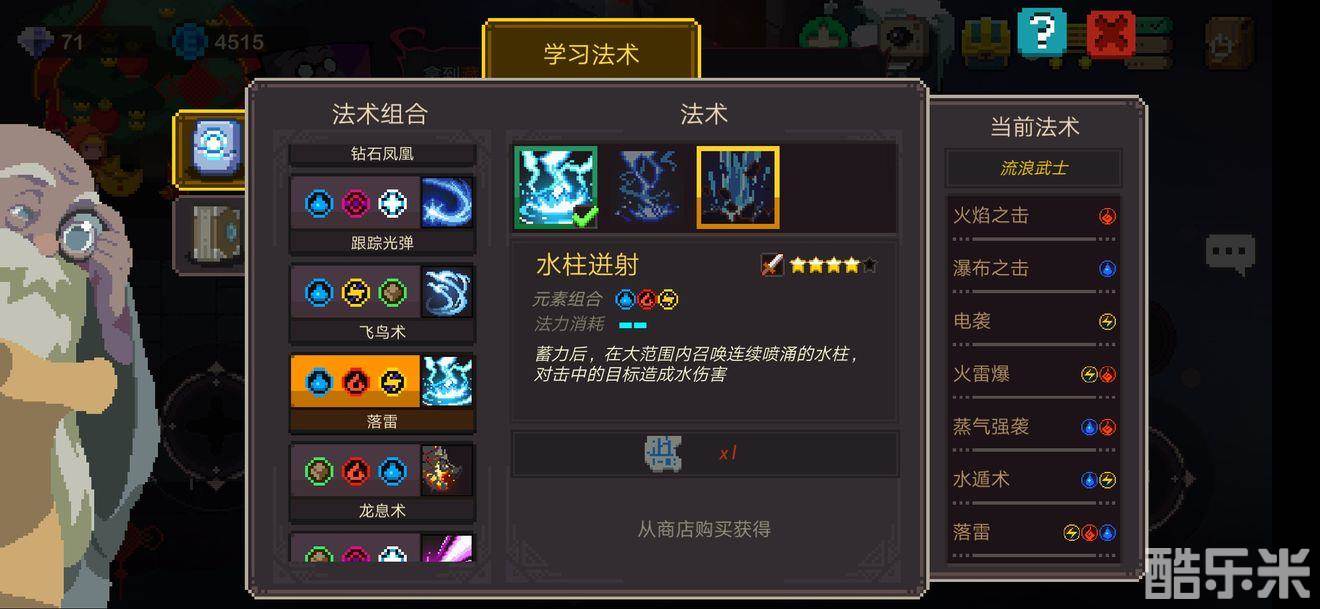Select 水遁术 in current spells list

click(x=1034, y=480)
